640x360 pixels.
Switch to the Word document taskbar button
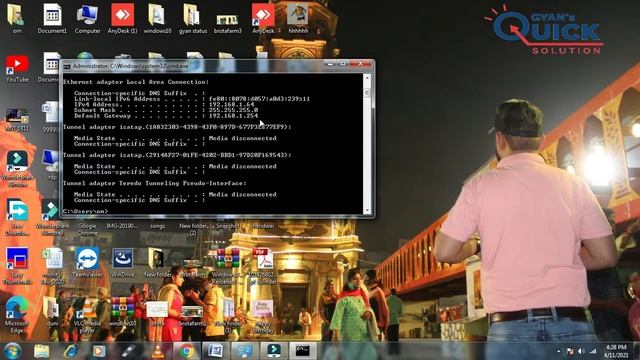click(216, 351)
